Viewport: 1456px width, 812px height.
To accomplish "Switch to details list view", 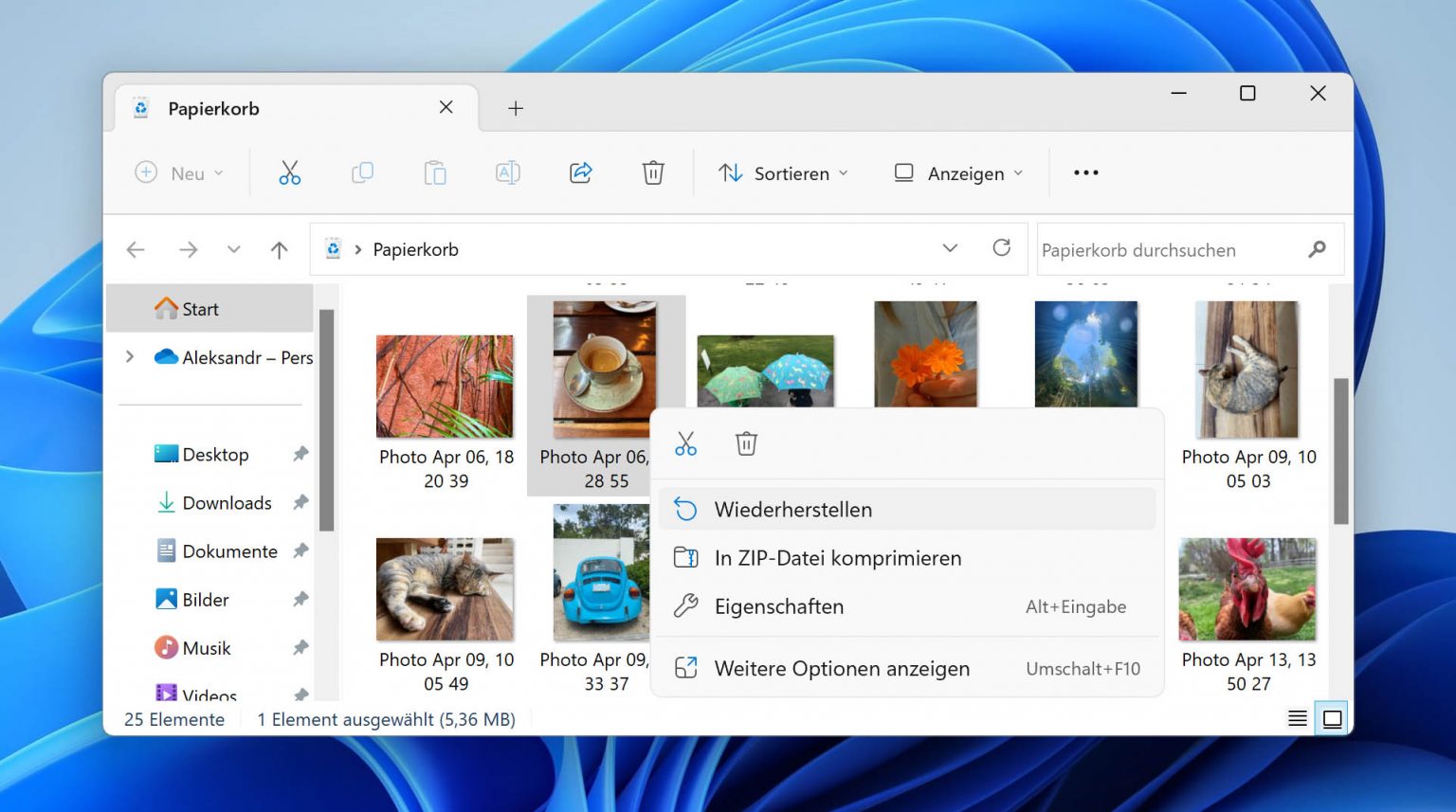I will tap(1297, 719).
